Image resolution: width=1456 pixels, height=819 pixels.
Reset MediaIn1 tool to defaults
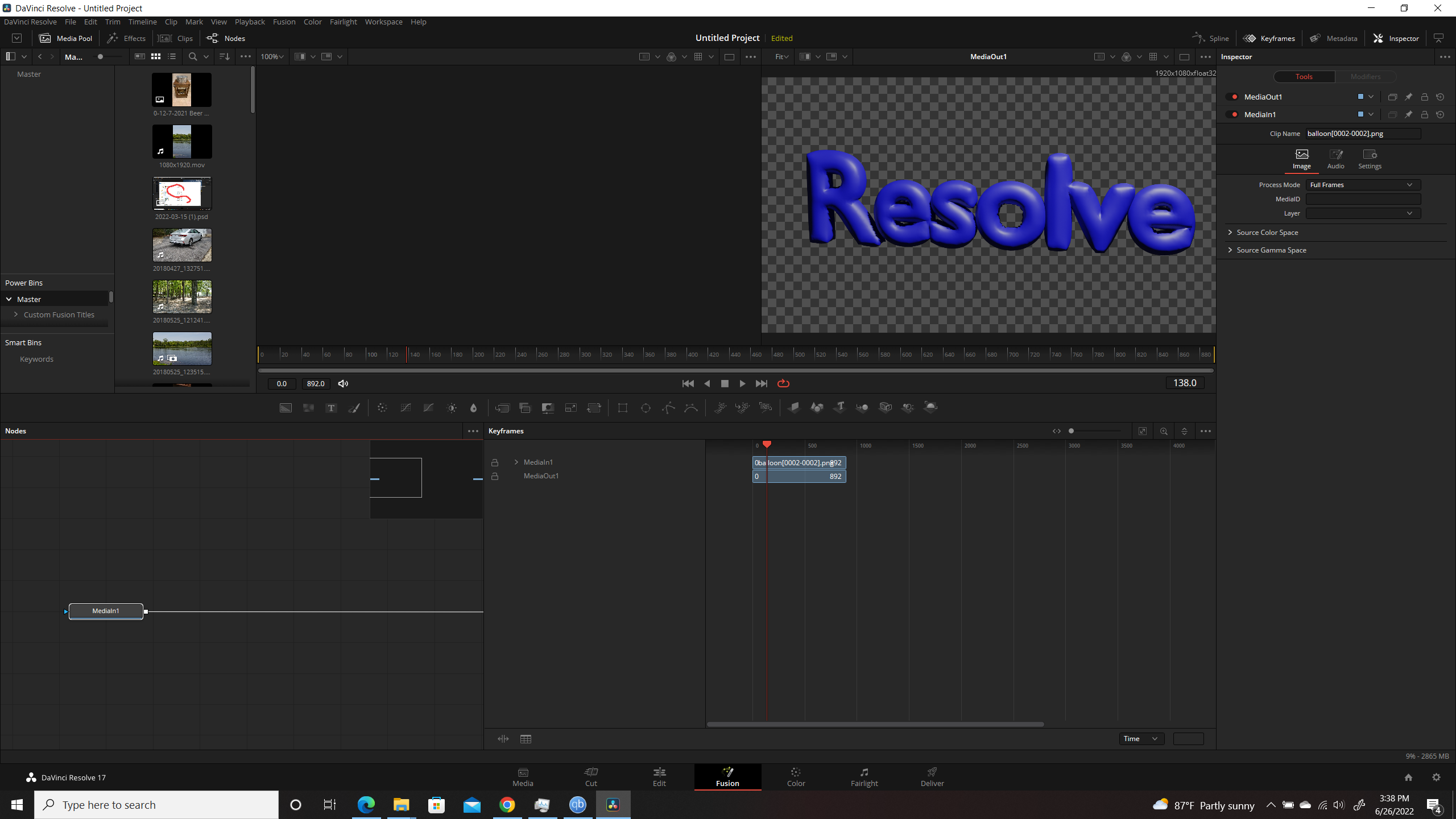[1440, 114]
